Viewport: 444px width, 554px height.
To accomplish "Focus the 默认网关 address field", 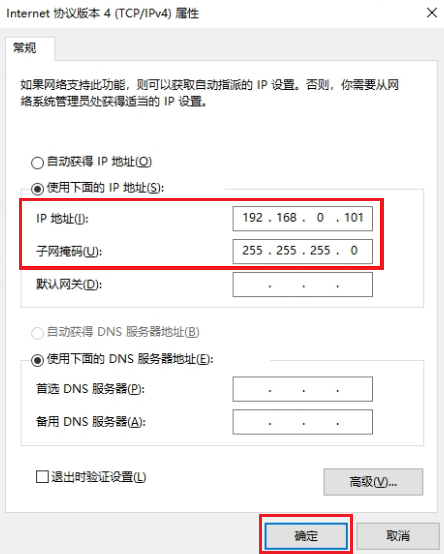I will [302, 284].
